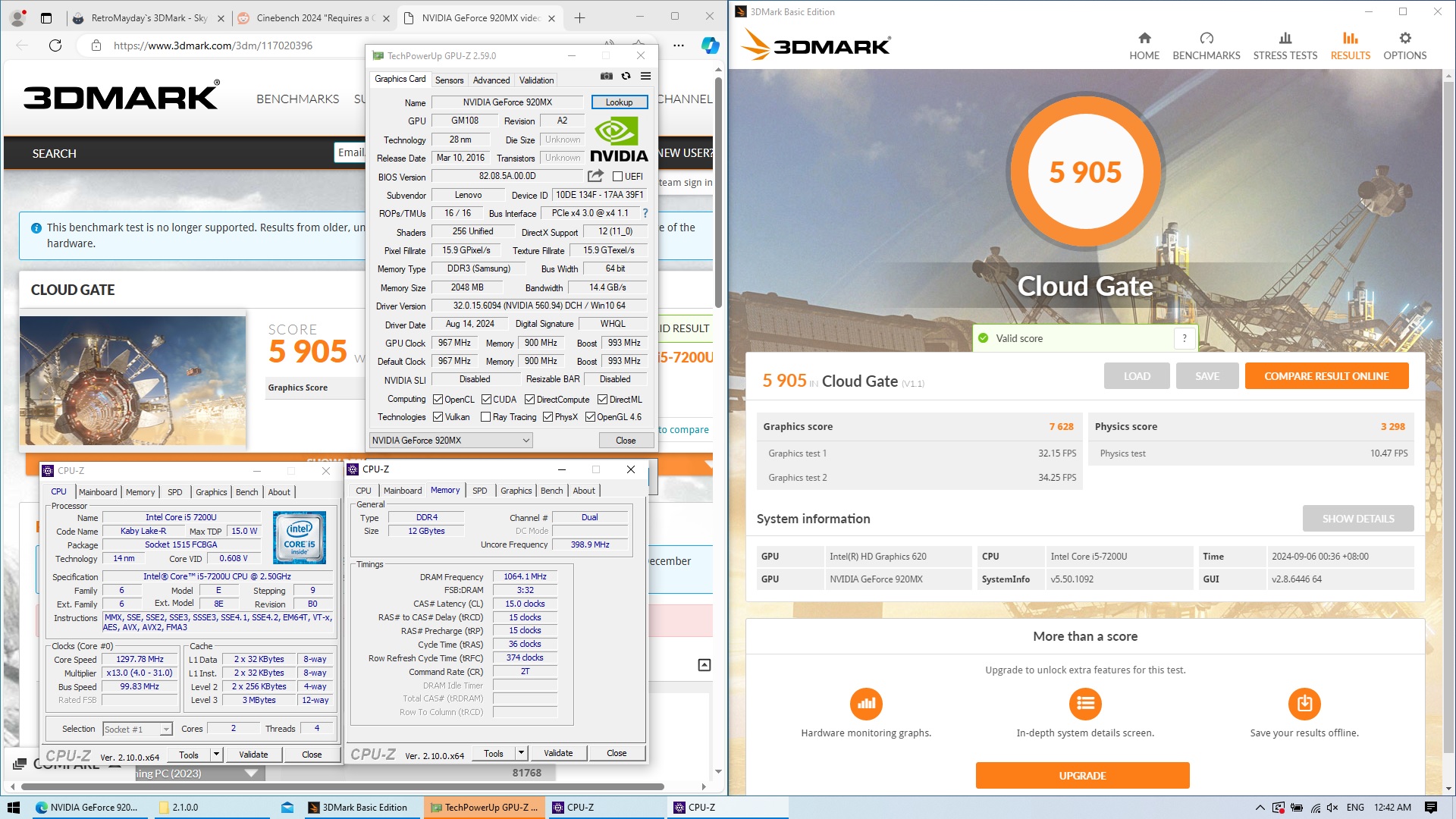Click COMPARE RESULT ONLINE button
Screen dimensions: 1456x819
[x=1326, y=376]
